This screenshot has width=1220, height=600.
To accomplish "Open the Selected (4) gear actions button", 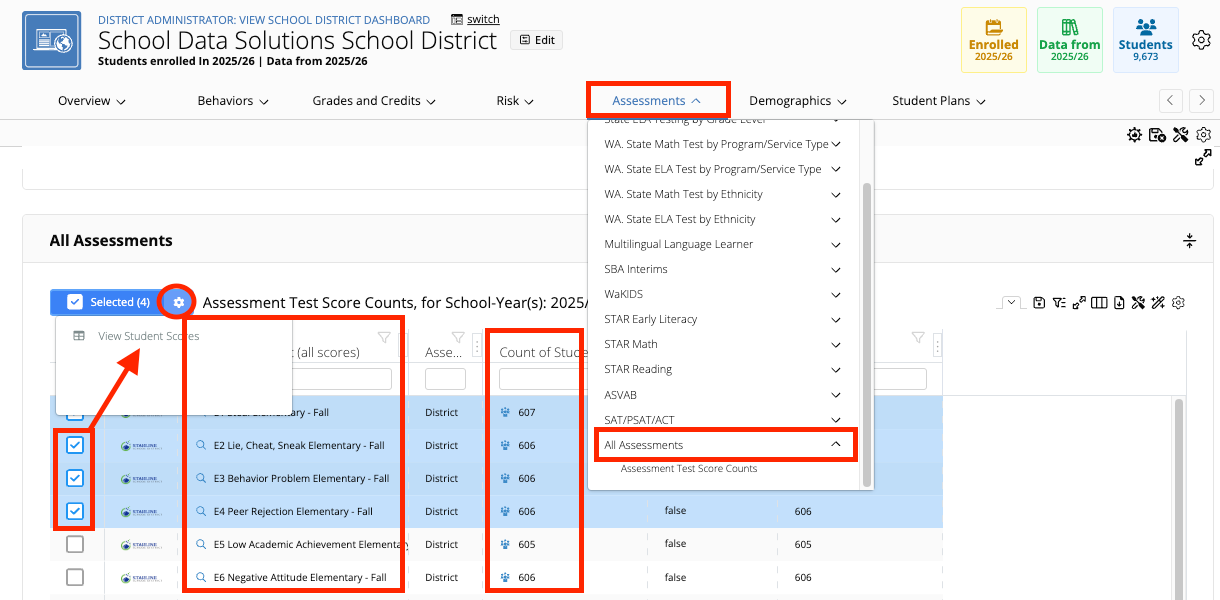I will point(179,302).
